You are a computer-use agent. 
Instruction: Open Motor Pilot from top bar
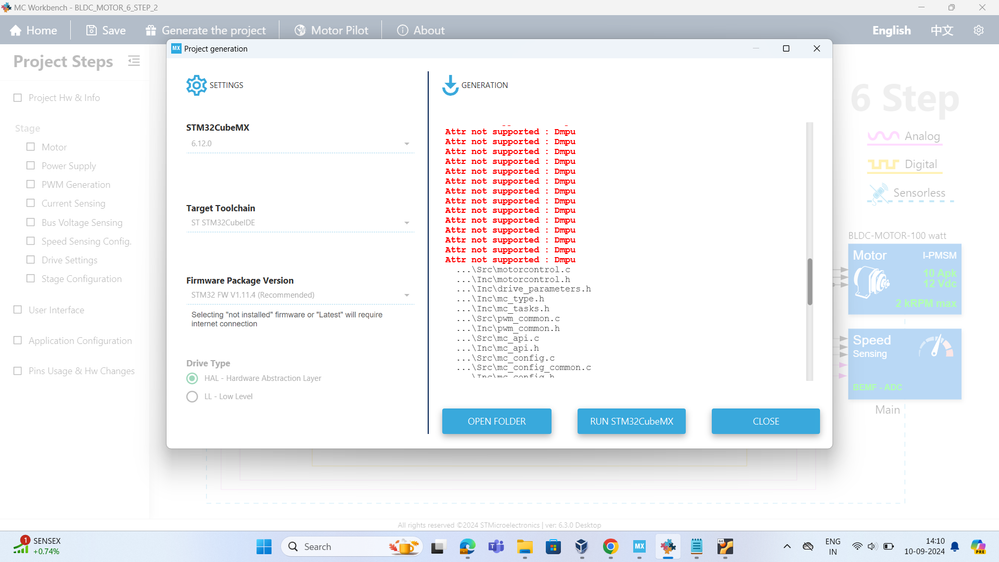(x=331, y=31)
